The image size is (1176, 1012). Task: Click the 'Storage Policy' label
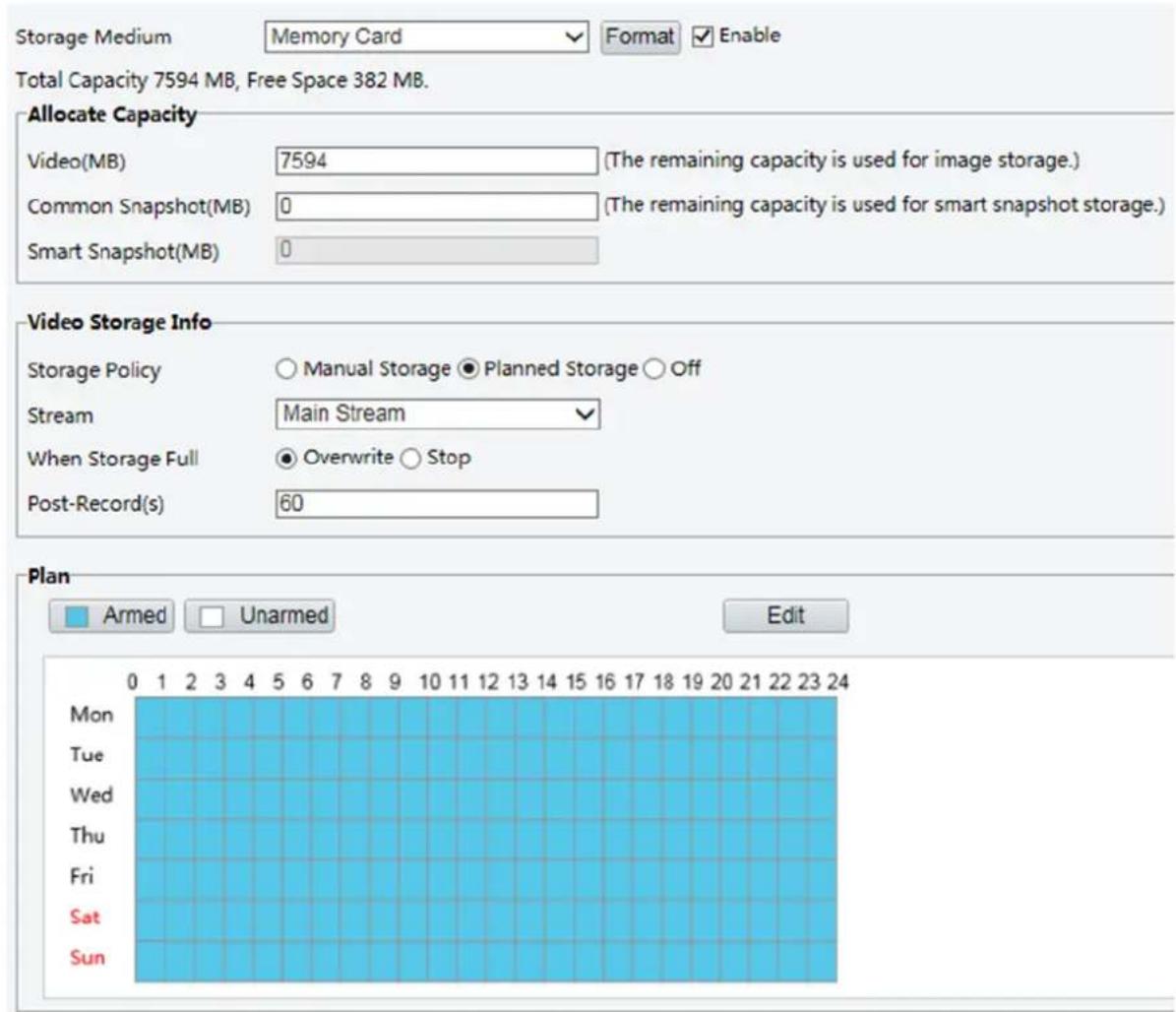pos(93,370)
